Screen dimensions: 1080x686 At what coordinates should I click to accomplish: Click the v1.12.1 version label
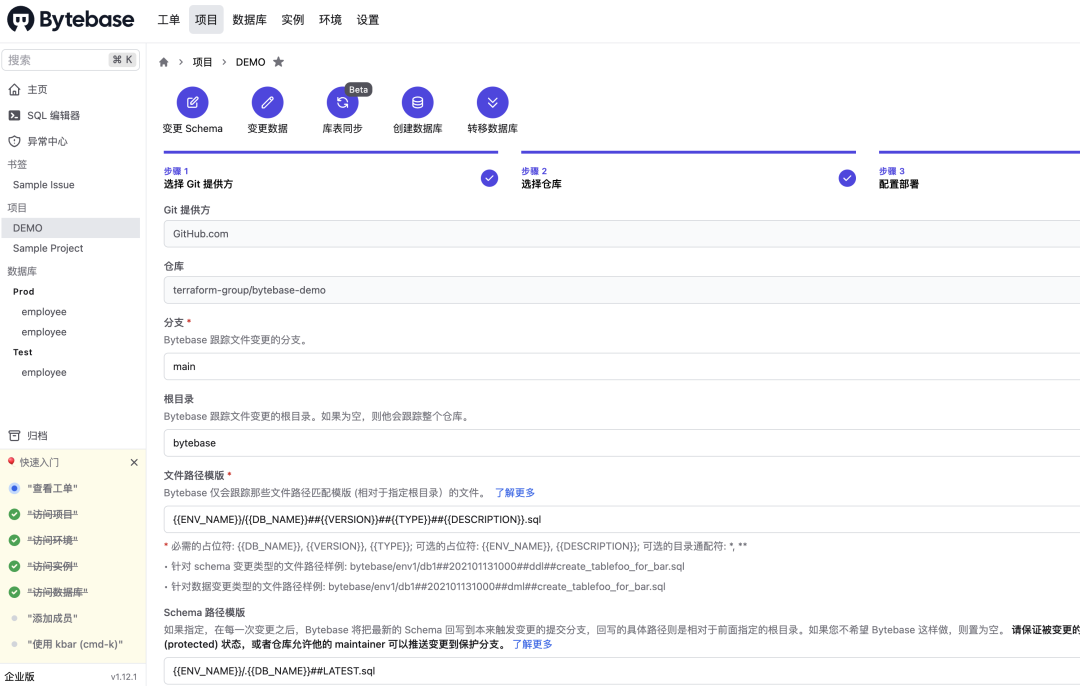(x=124, y=677)
